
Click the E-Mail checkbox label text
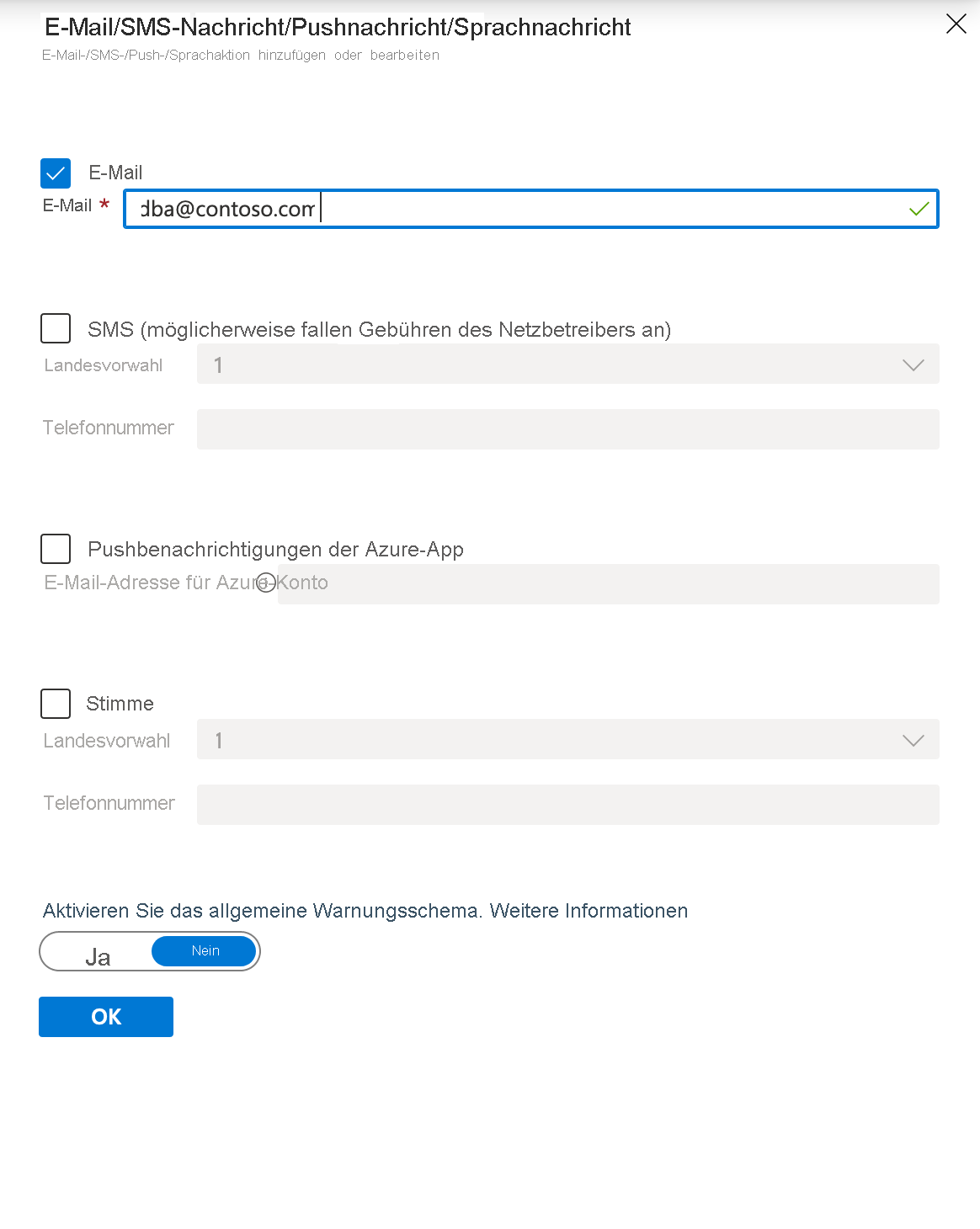pyautogui.click(x=115, y=173)
